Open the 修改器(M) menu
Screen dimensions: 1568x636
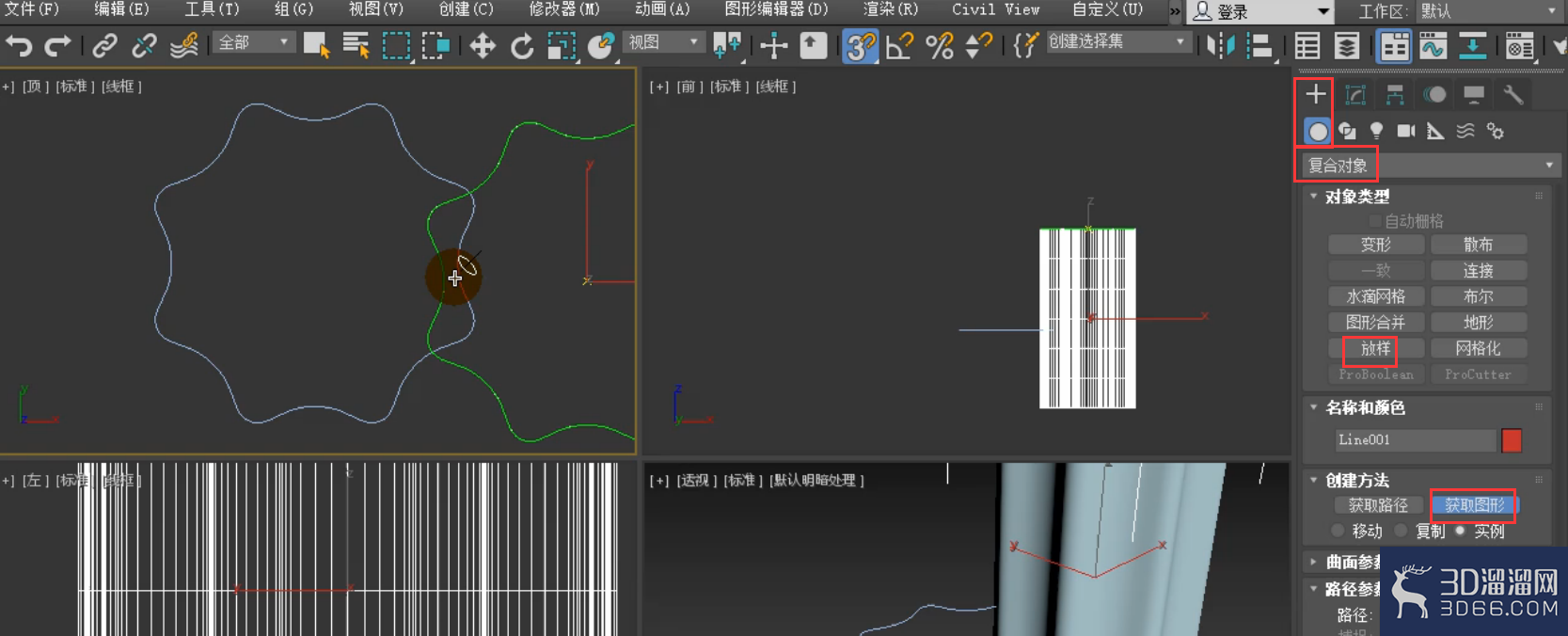[x=563, y=9]
